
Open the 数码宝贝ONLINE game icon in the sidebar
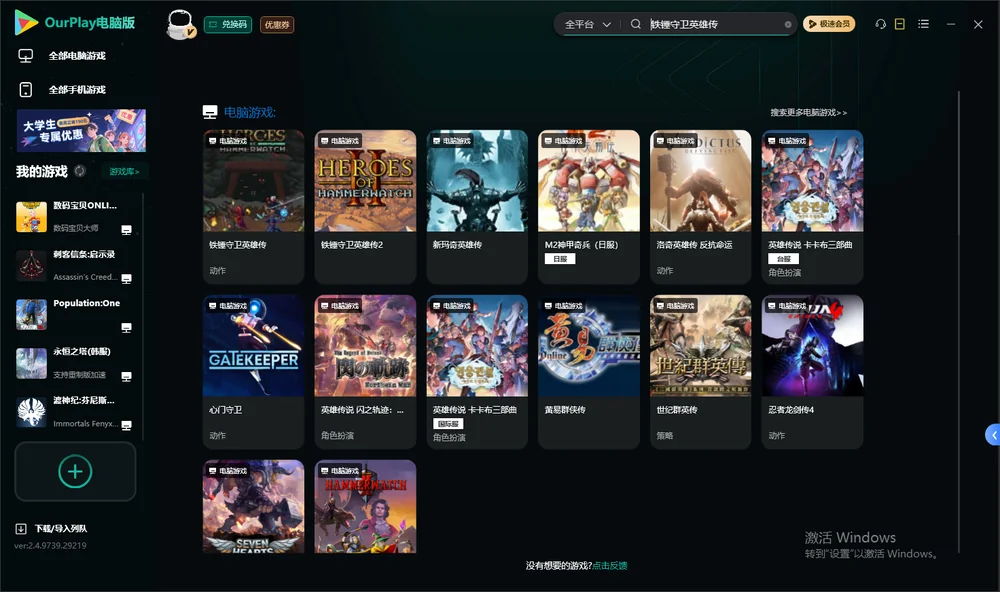coord(31,217)
